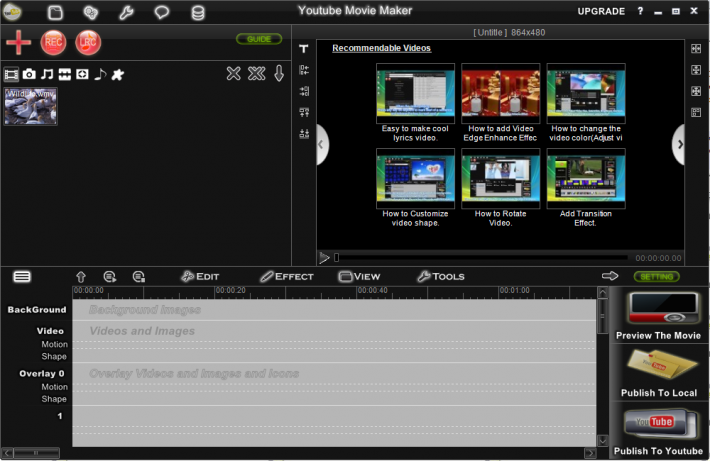The width and height of the screenshot is (710, 461).
Task: Show the music files tab
Action: tap(47, 74)
